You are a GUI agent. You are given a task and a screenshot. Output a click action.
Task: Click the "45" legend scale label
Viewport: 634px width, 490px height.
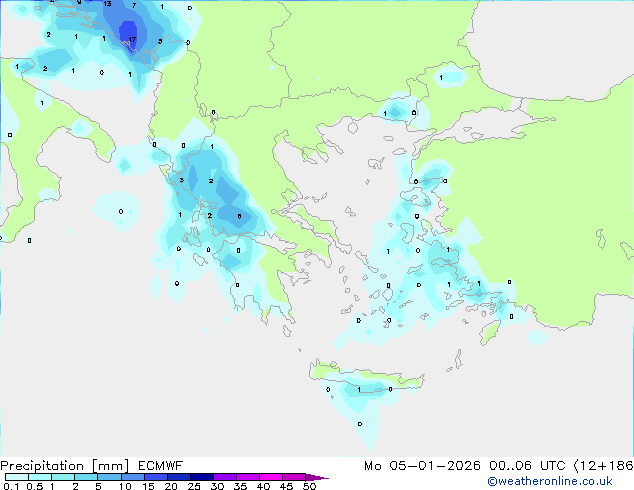tap(286, 486)
